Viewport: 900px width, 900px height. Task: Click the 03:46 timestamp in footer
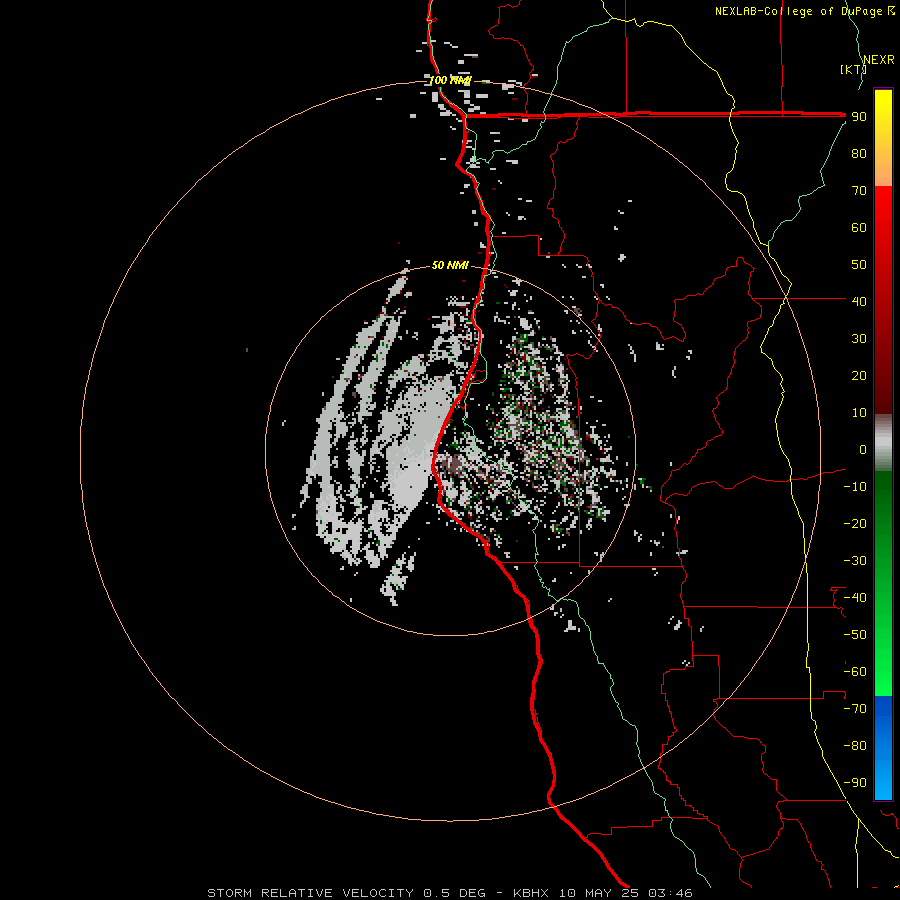click(x=670, y=893)
